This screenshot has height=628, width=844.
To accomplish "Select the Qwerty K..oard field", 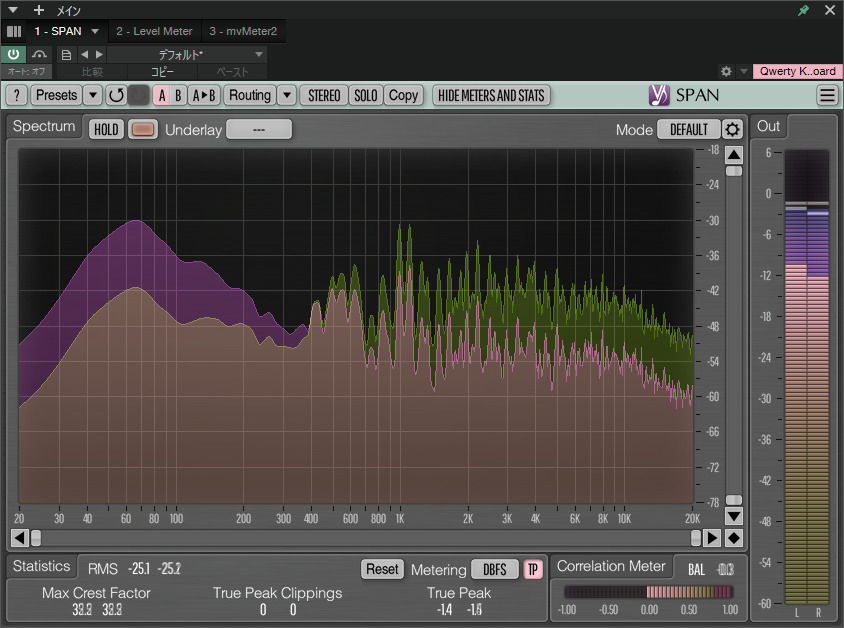I will point(797,71).
